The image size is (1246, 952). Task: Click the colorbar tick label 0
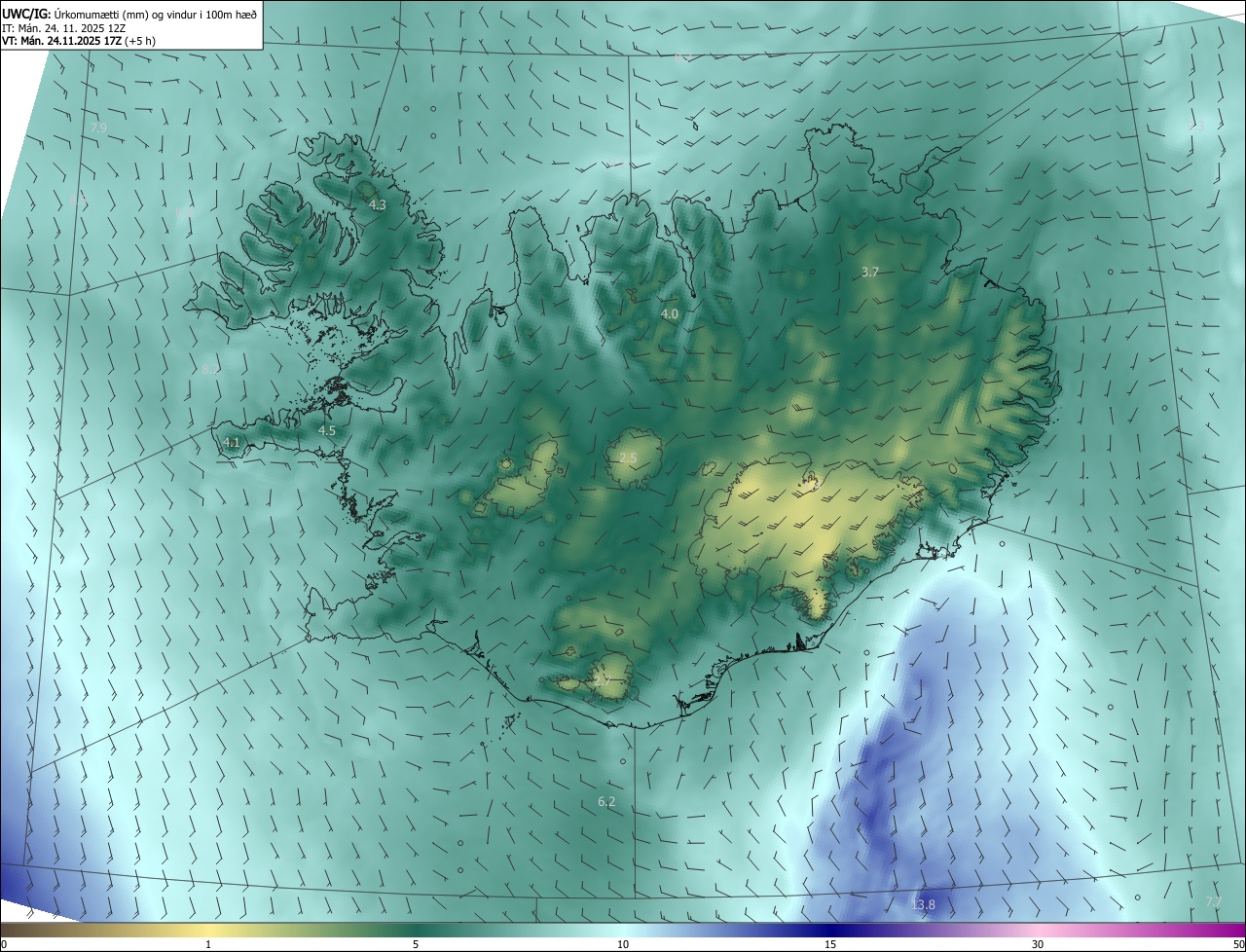coord(4,945)
